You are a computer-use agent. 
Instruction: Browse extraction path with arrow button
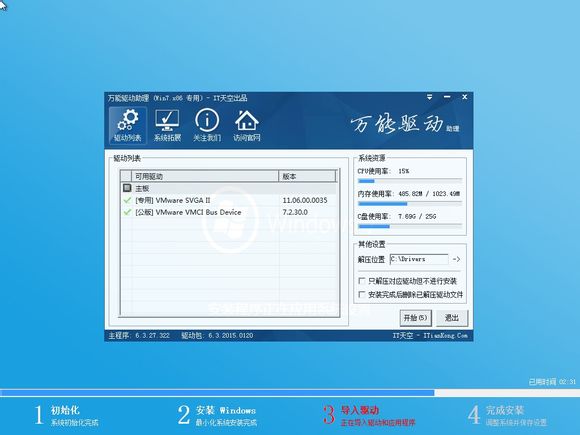pyautogui.click(x=456, y=259)
